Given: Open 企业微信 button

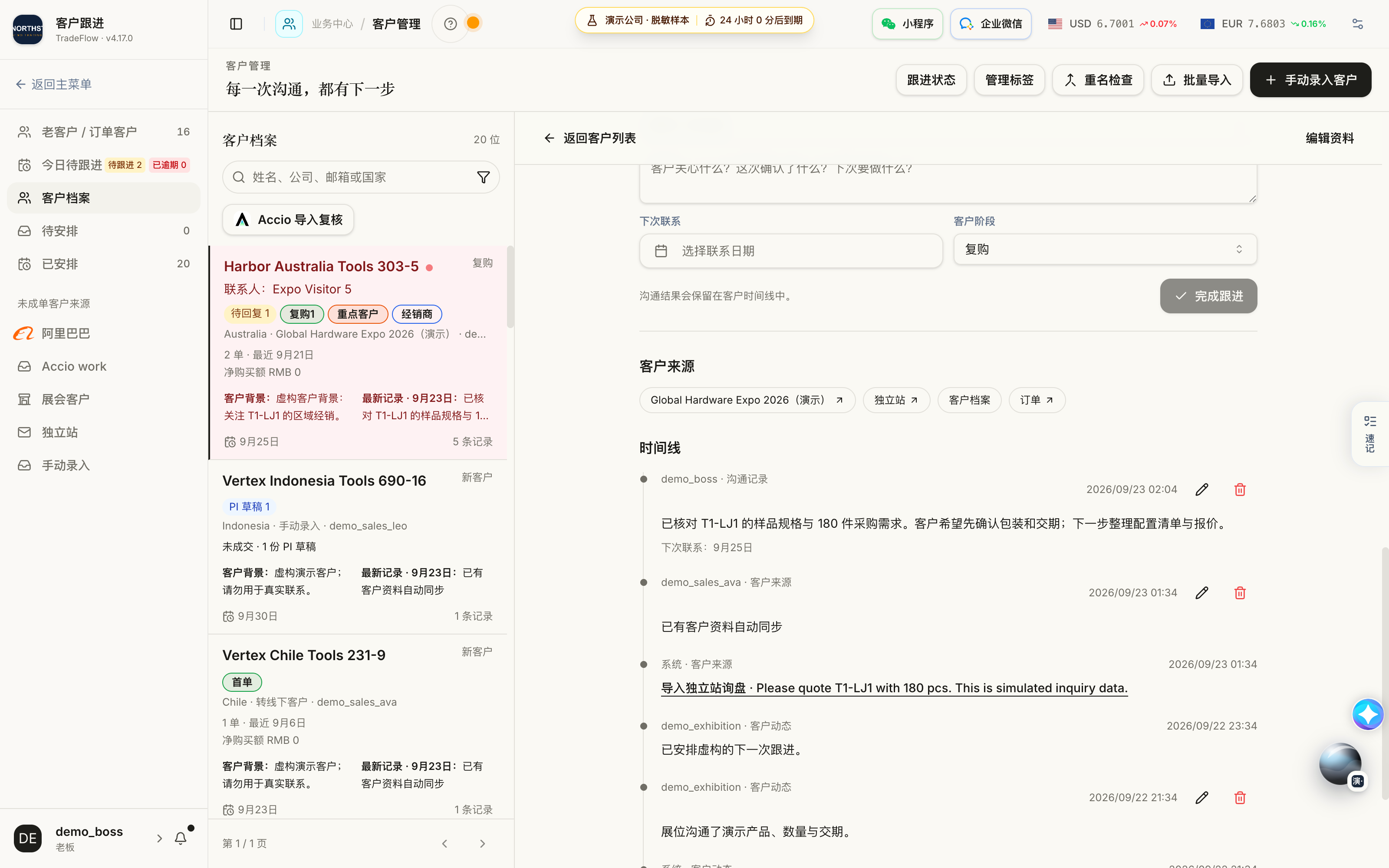Looking at the screenshot, I should pos(991,23).
